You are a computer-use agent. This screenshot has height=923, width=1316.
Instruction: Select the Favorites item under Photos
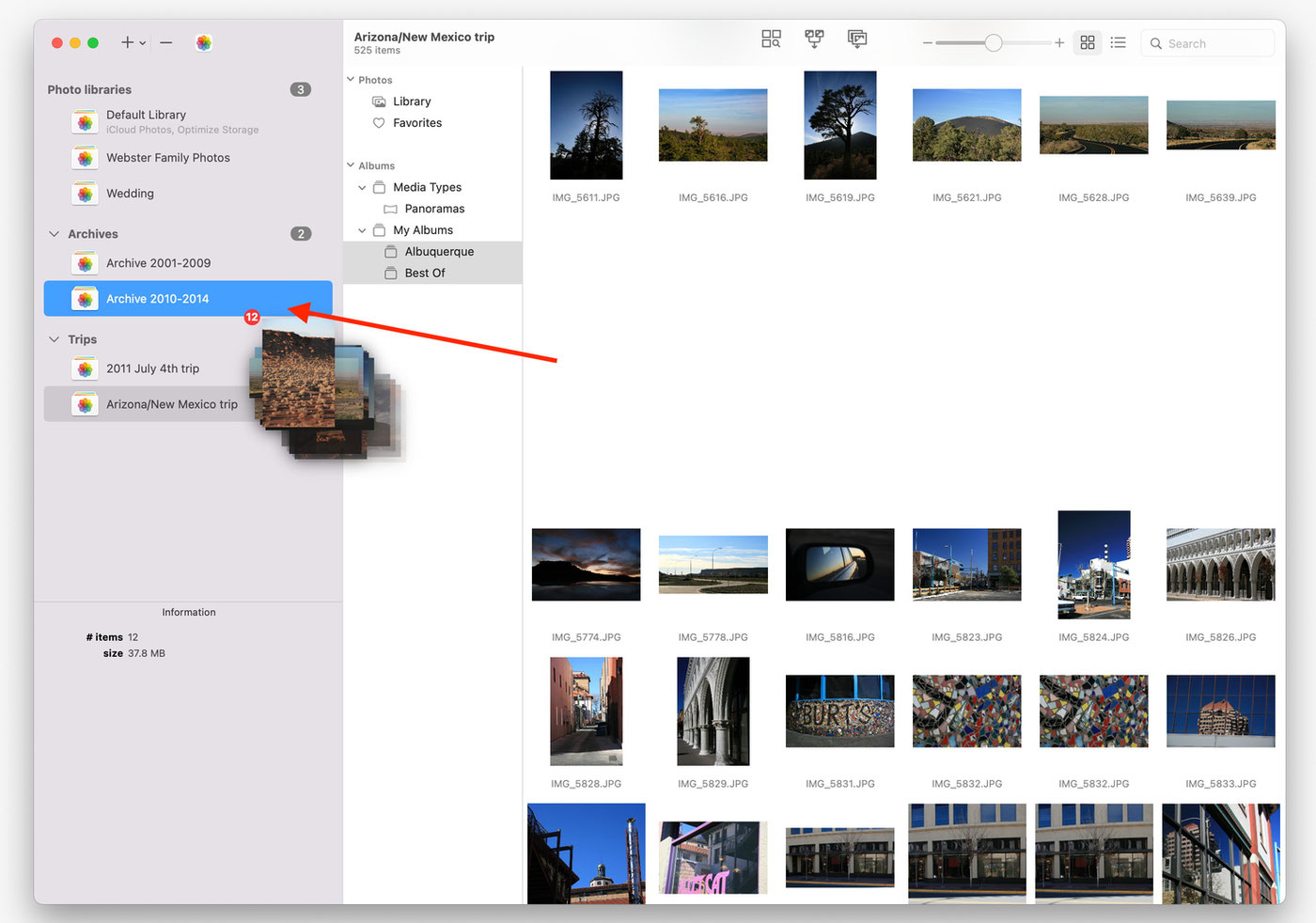416,123
